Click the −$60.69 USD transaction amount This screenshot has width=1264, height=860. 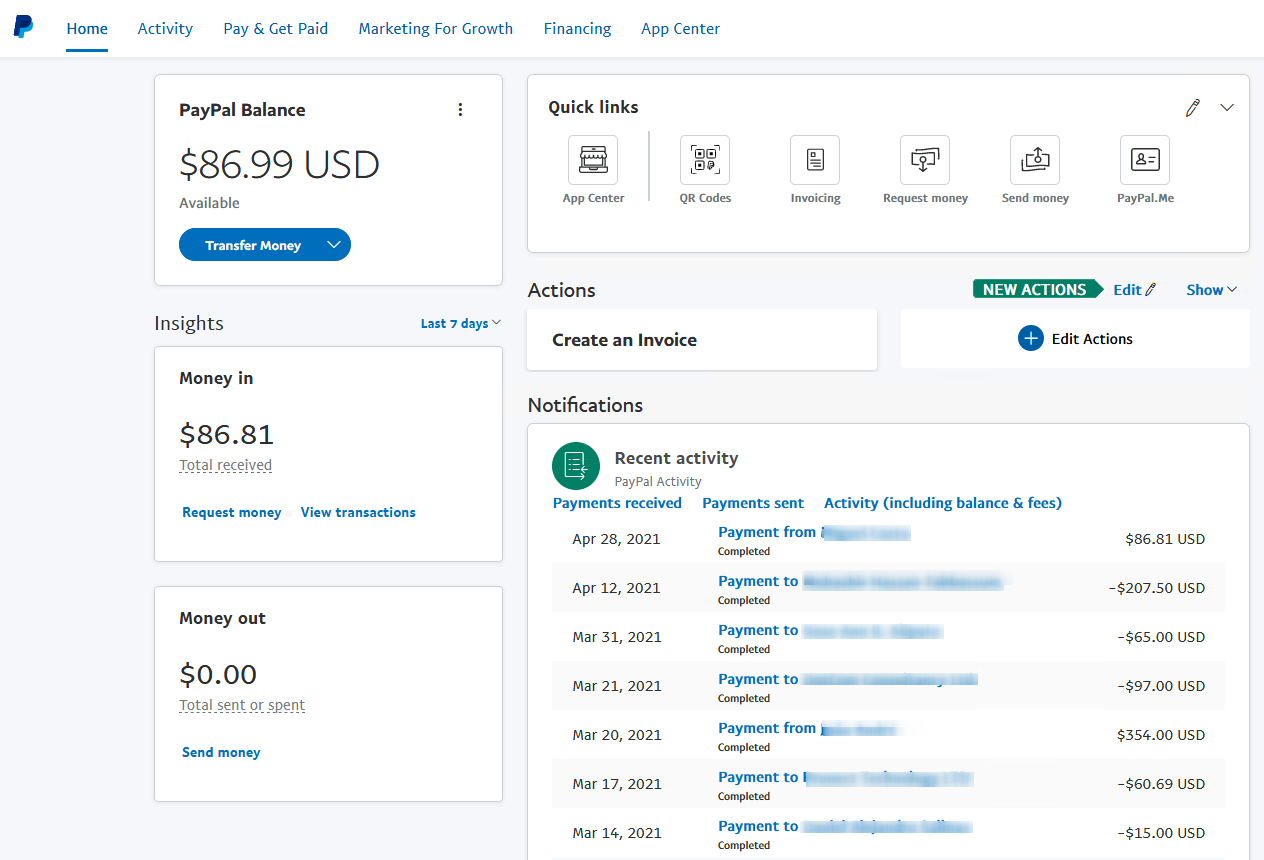point(1161,784)
